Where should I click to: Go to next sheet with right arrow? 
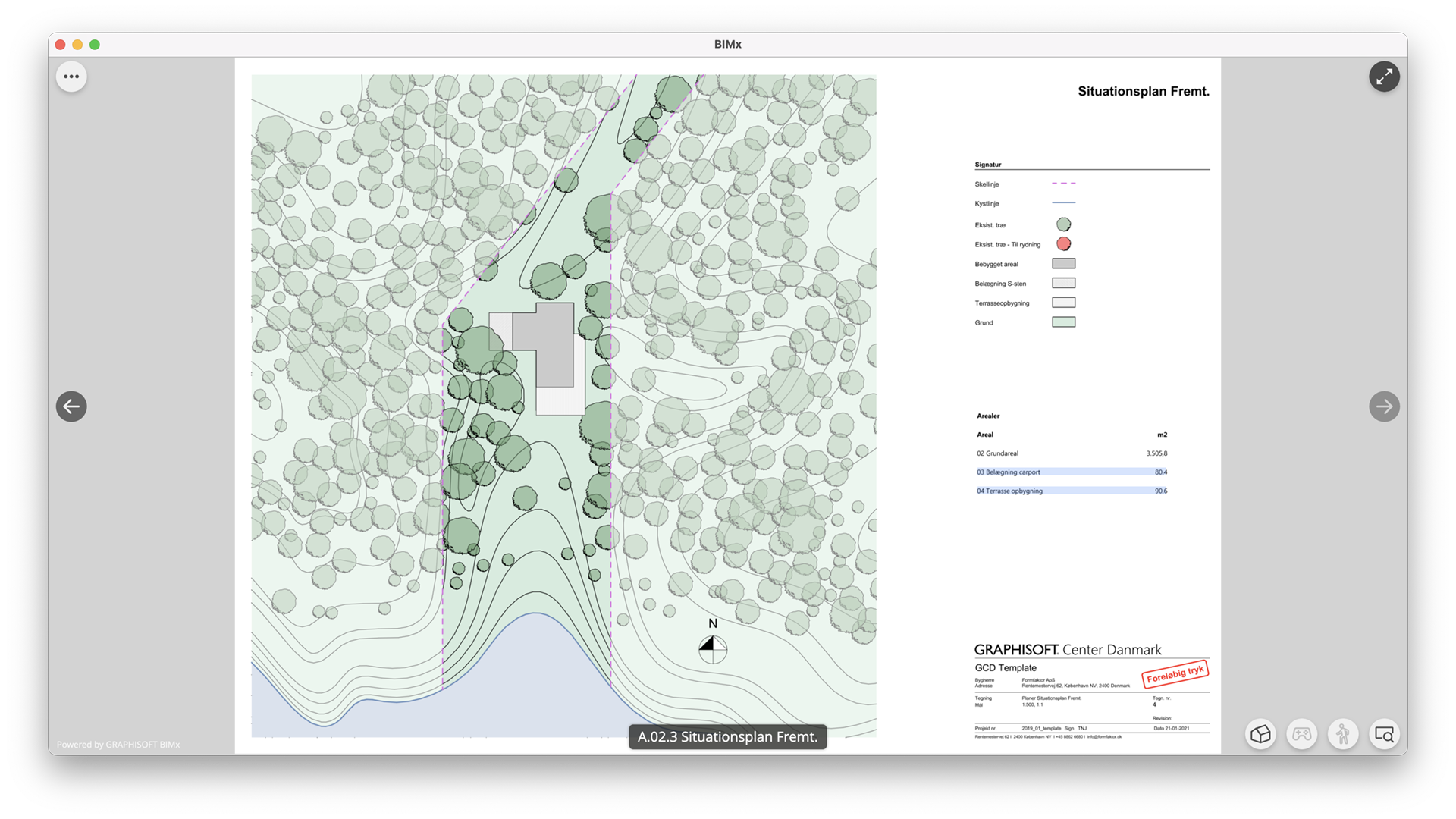pos(1384,406)
